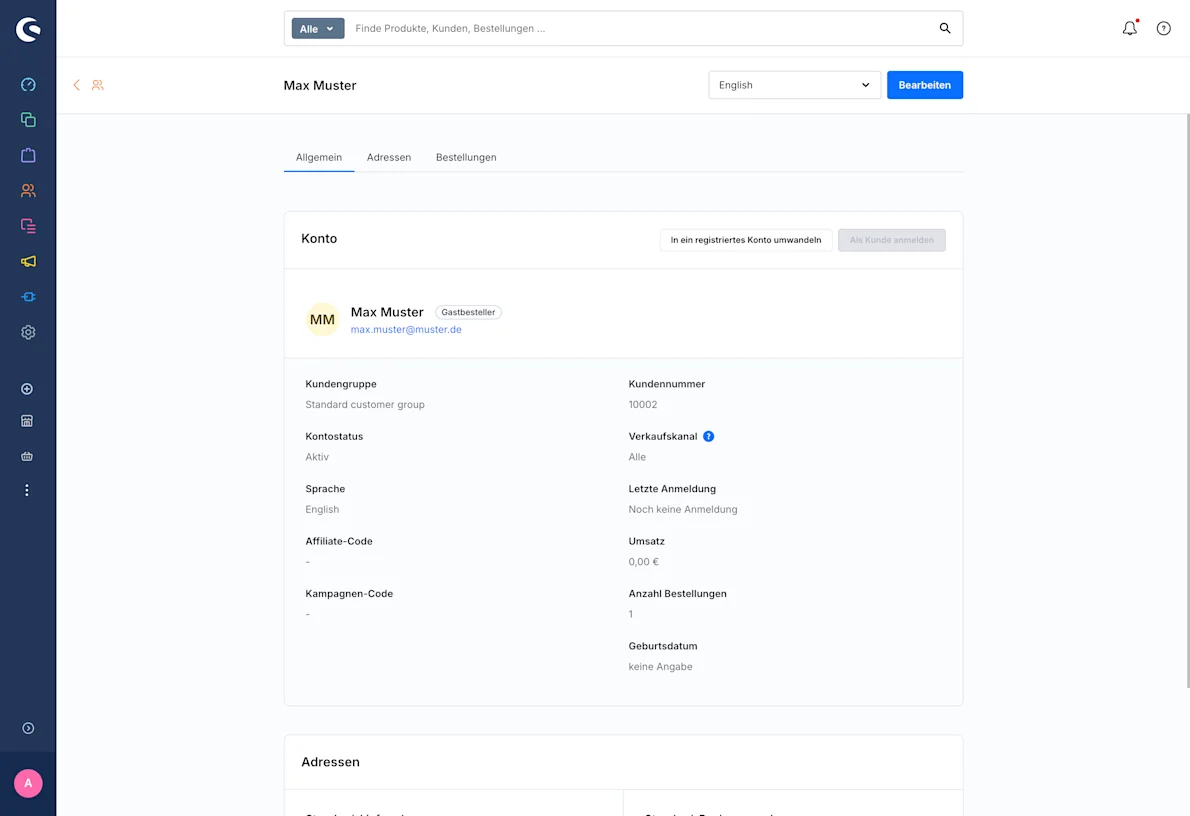Open the Alle search filter dropdown
1190x816 pixels.
click(x=318, y=28)
